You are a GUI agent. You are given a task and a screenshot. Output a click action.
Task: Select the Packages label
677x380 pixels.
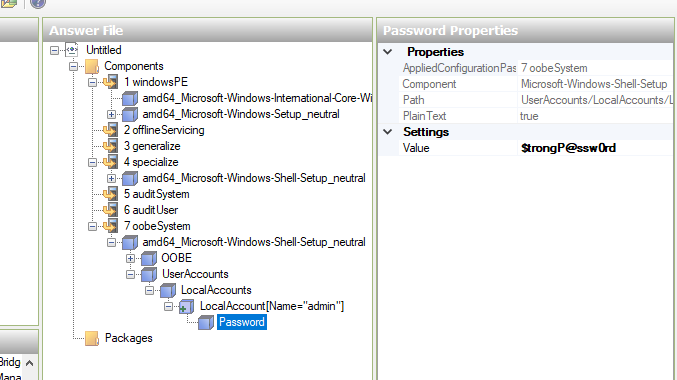129,338
